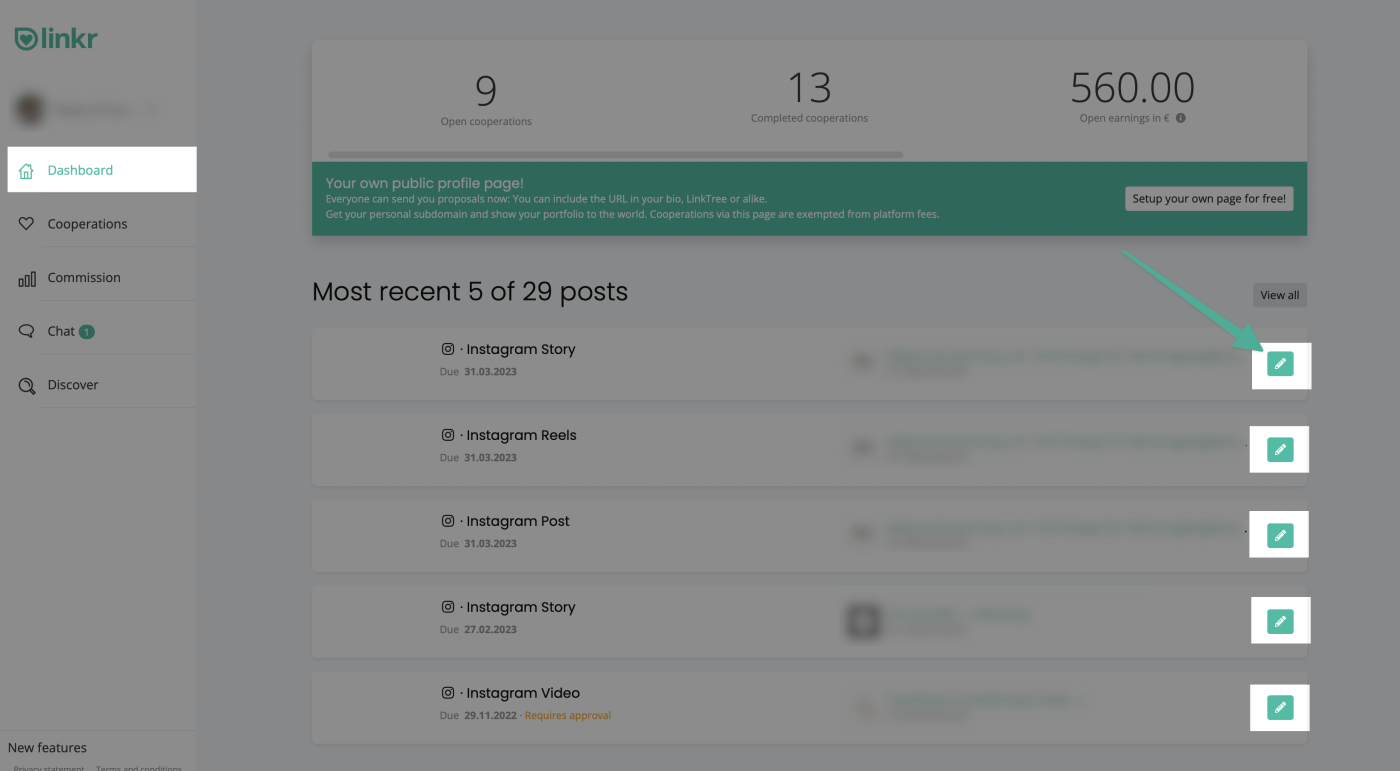Click the Your own public profile page banner title
The height and width of the screenshot is (771, 1400).
pos(425,184)
